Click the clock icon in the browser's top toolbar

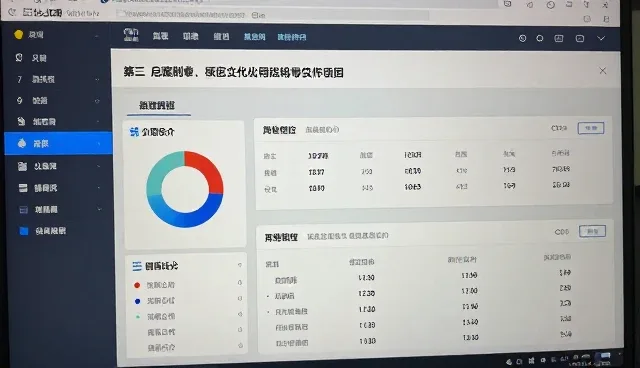pos(551,5)
